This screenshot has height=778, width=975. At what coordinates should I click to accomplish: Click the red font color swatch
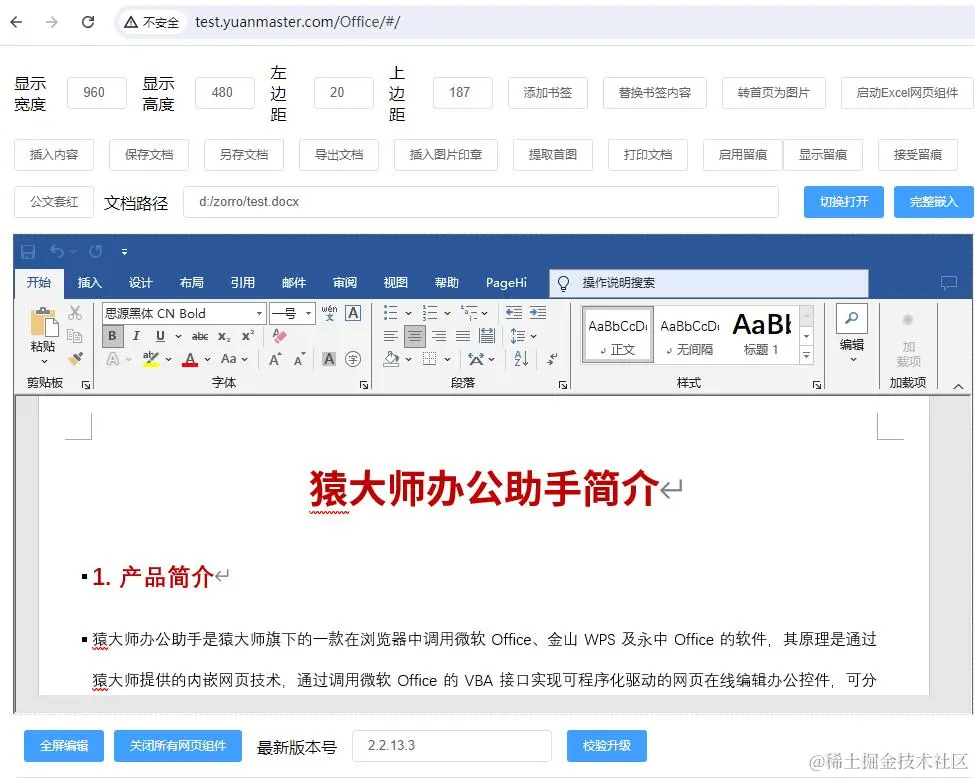[x=190, y=360]
